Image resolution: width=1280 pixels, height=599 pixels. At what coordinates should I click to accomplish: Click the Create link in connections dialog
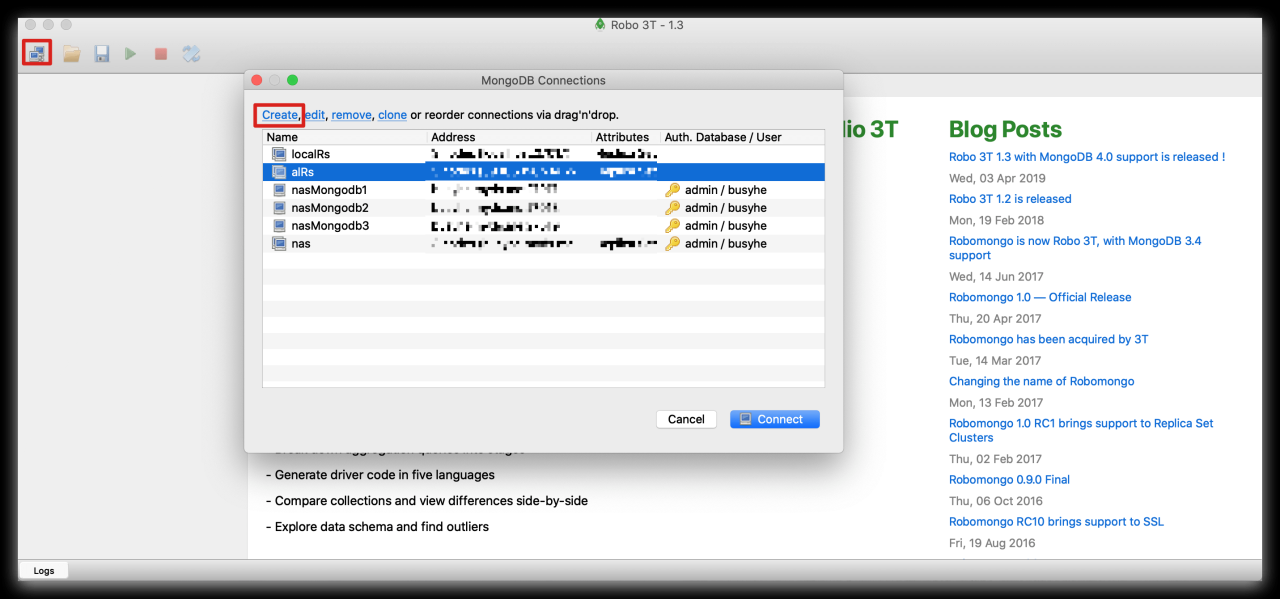coord(280,115)
